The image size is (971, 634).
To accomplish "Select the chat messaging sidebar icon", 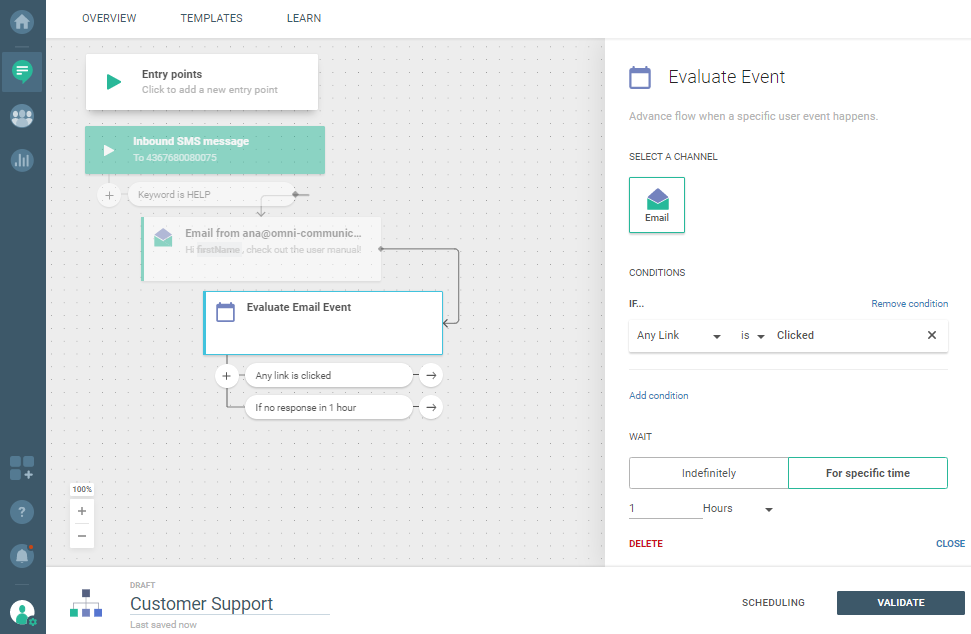I will click(x=22, y=71).
